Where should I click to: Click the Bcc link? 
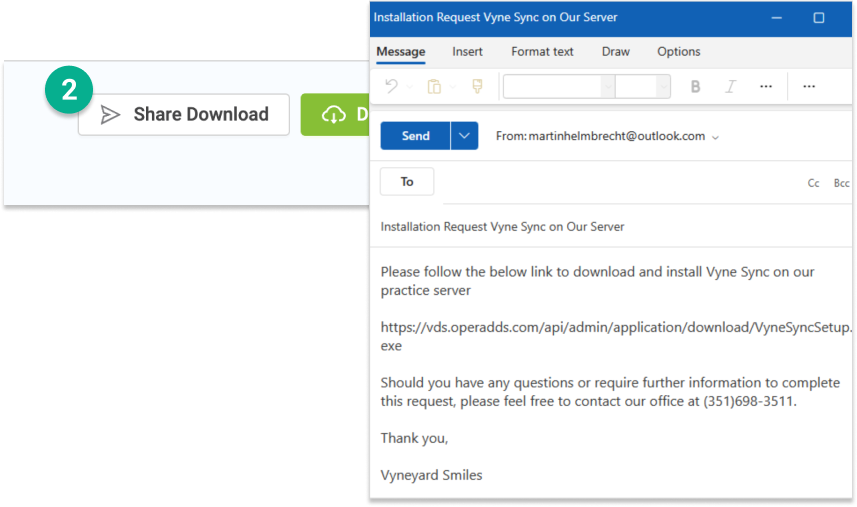click(x=841, y=183)
